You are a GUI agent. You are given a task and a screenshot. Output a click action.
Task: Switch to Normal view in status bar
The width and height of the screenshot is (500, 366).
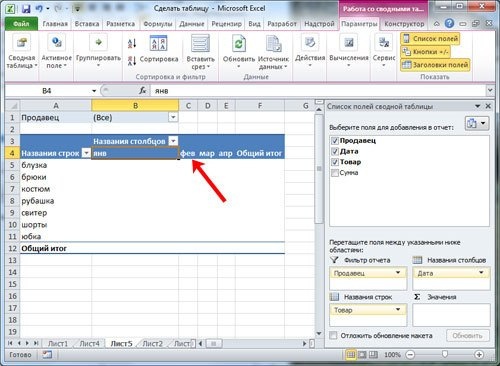click(351, 355)
